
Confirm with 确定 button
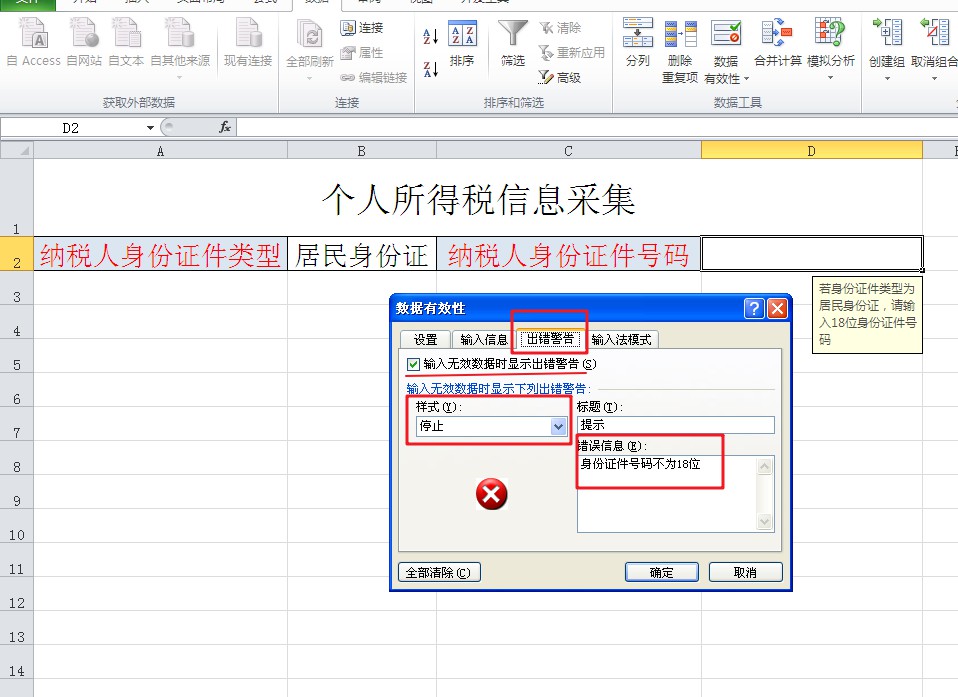click(662, 572)
